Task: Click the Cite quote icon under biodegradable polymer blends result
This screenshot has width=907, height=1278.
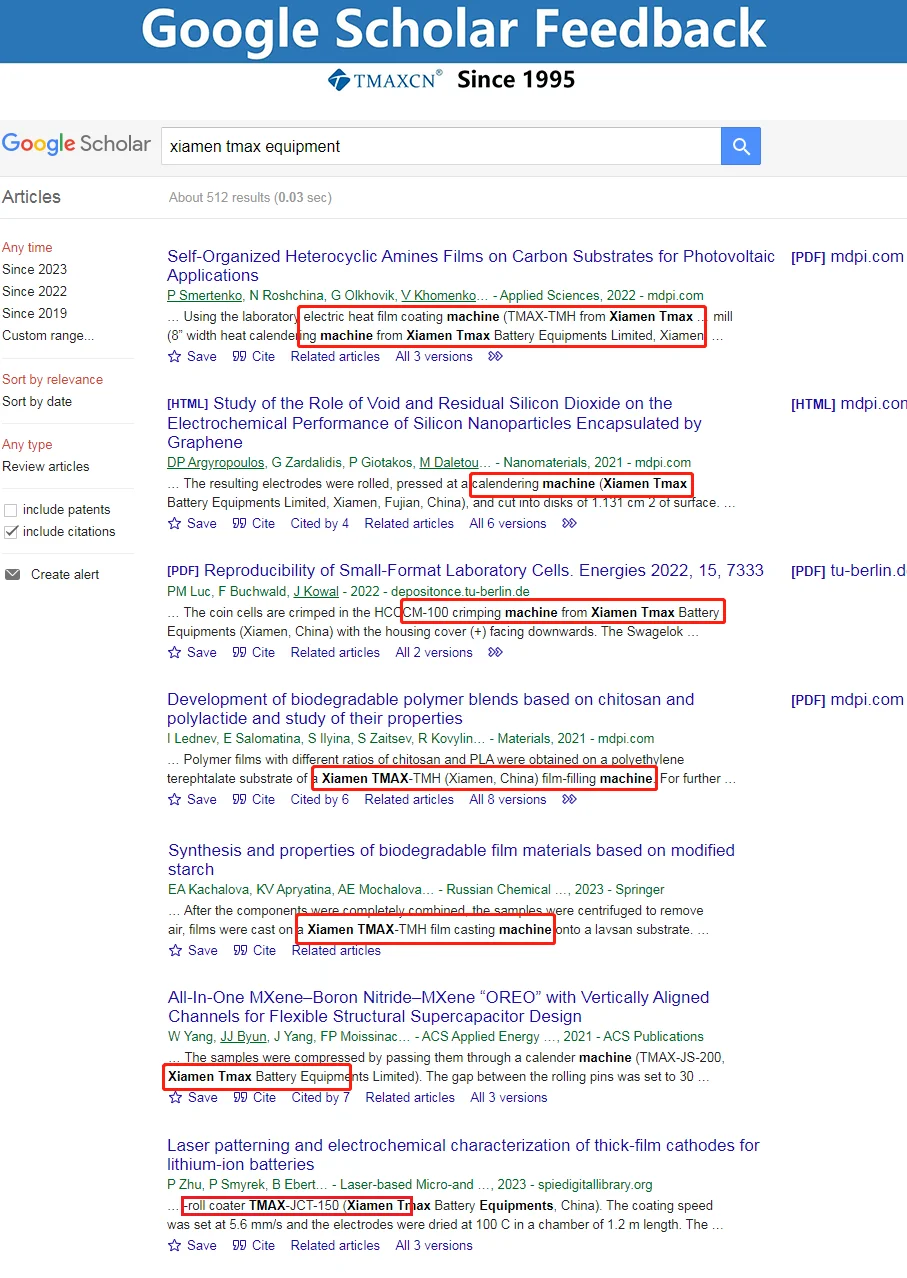Action: click(239, 799)
